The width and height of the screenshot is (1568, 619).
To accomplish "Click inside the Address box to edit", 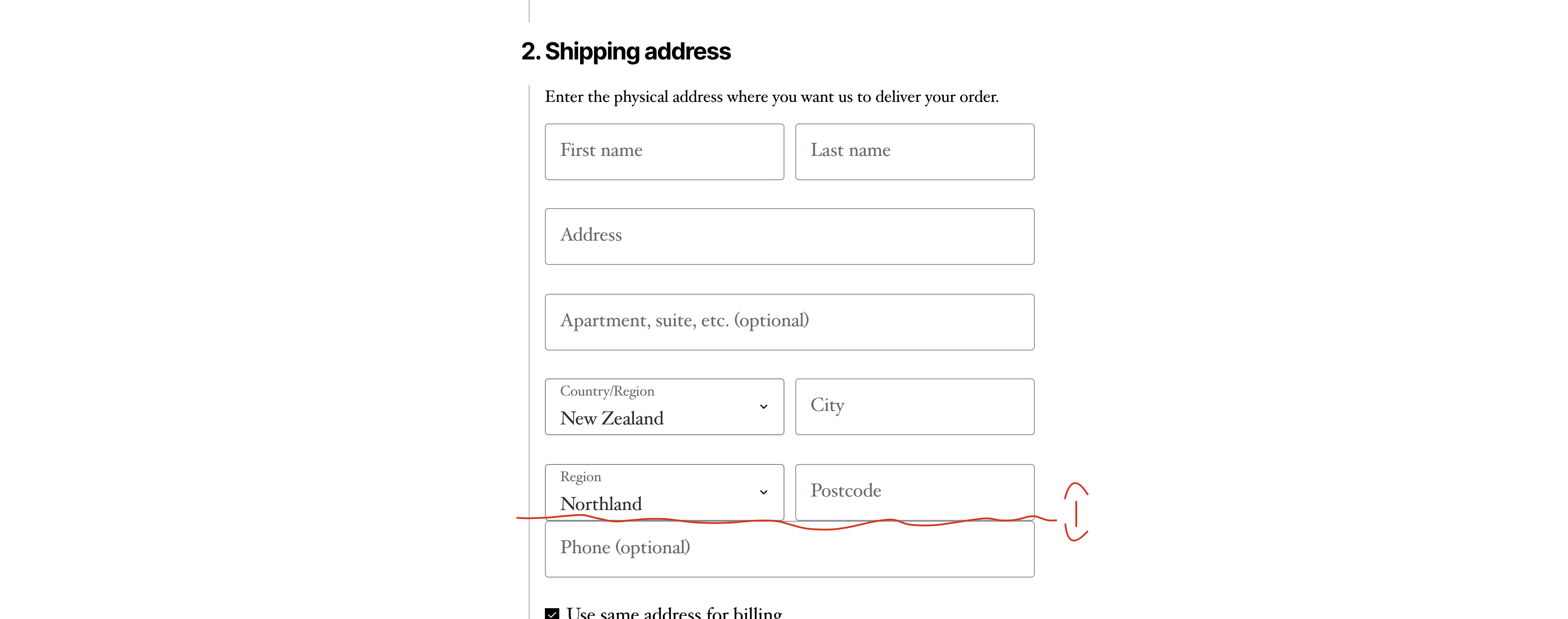I will 789,236.
